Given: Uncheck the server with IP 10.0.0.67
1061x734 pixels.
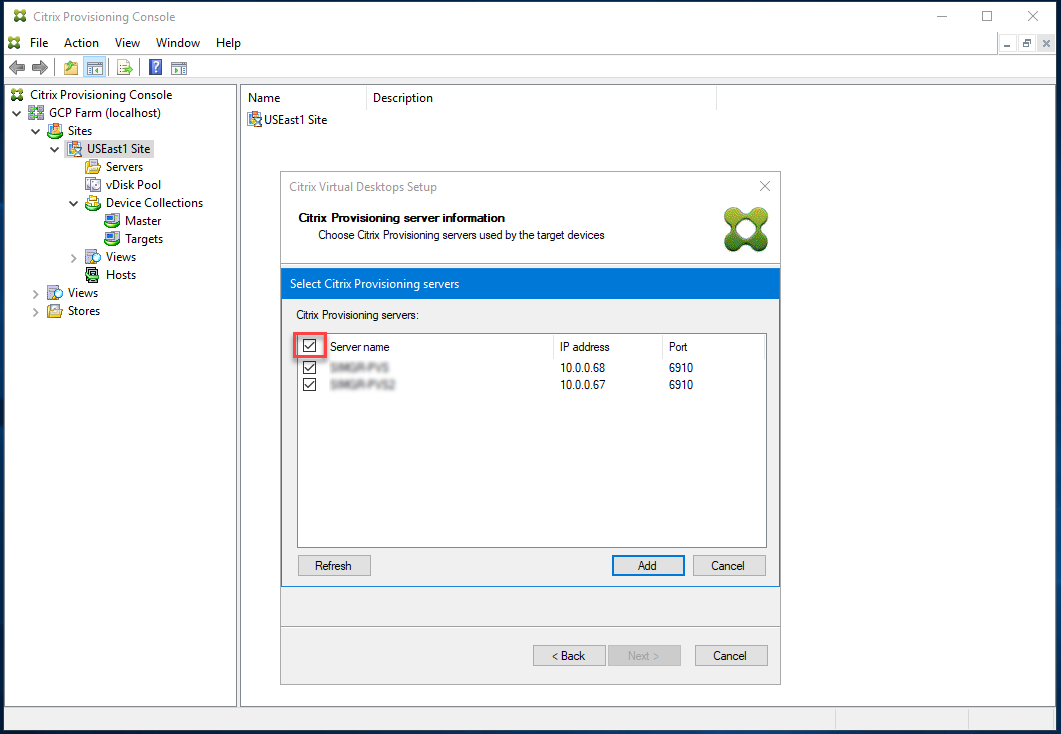Looking at the screenshot, I should pos(310,384).
